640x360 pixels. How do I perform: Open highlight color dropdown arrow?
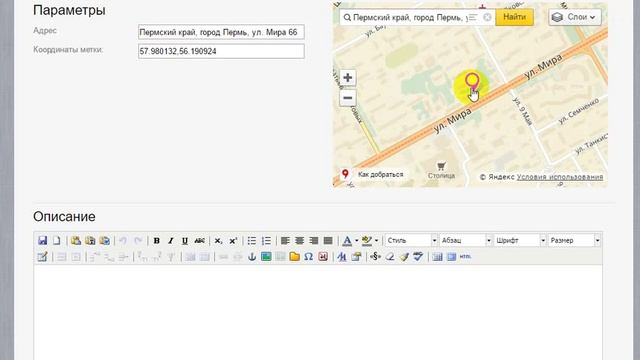pos(376,241)
